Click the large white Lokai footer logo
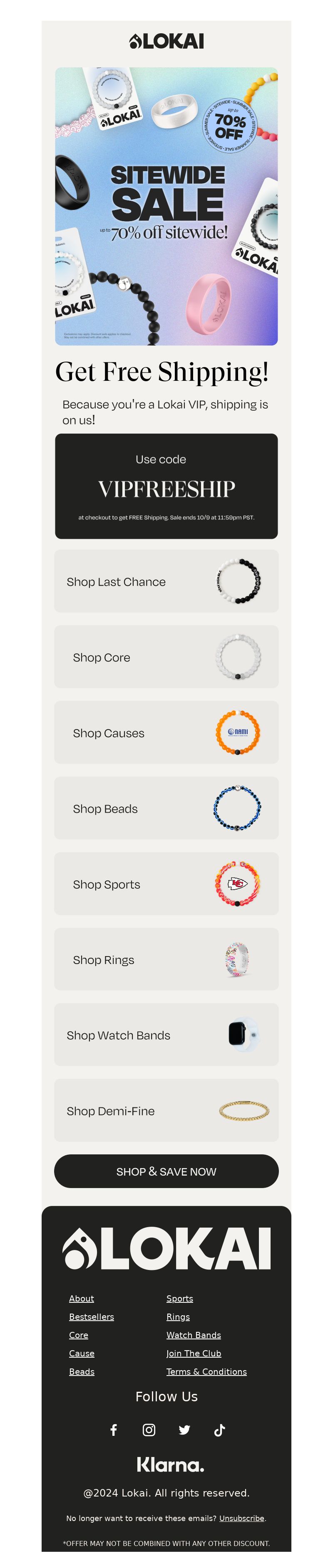Screen dimensions: 333x1568 (x=166, y=1248)
